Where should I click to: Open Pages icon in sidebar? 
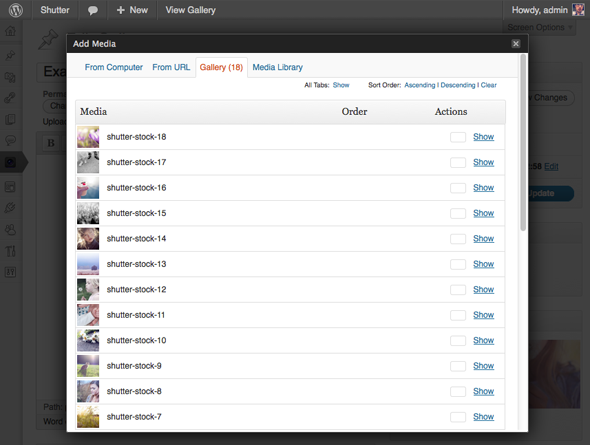10,119
